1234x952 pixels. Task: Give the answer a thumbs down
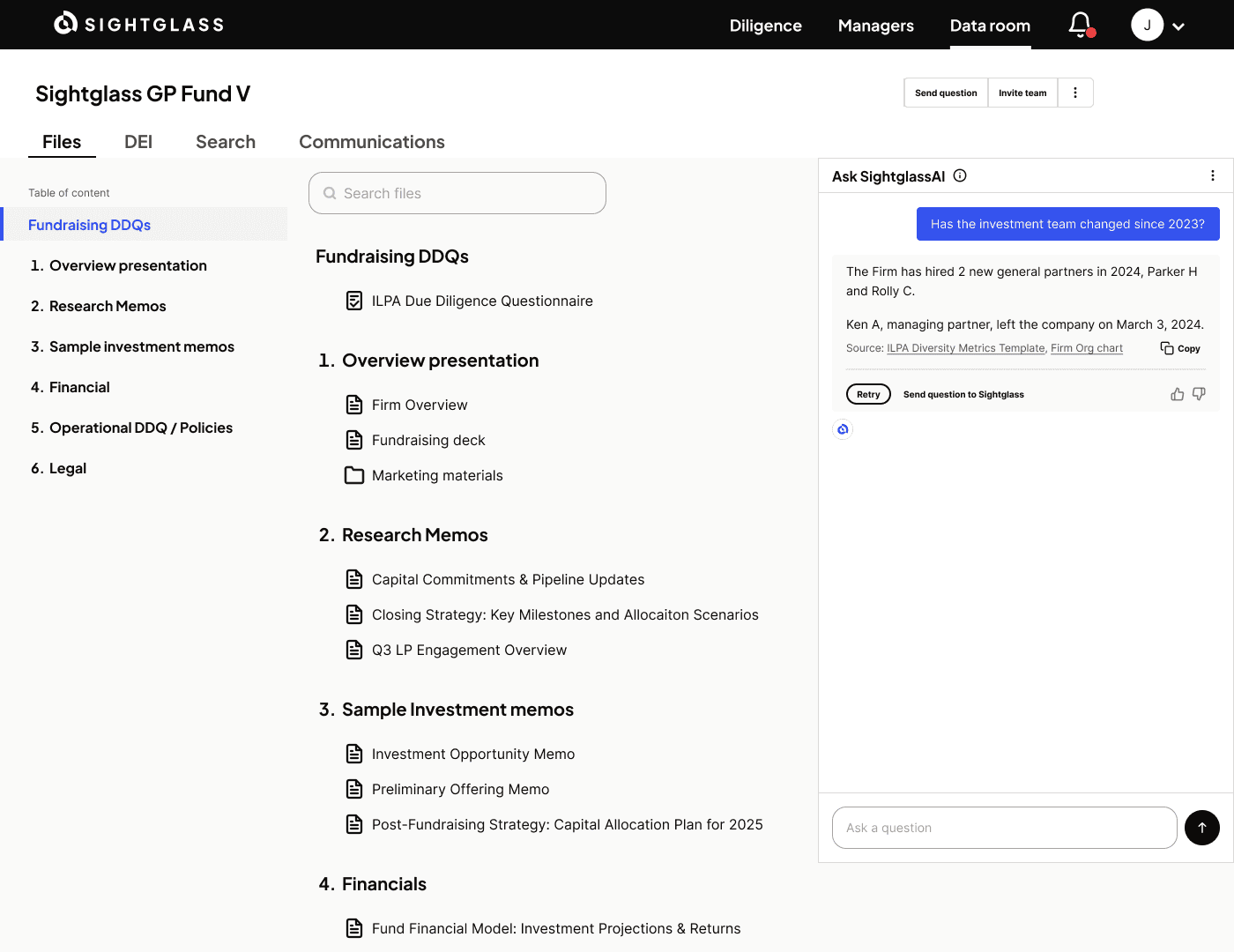[1199, 394]
